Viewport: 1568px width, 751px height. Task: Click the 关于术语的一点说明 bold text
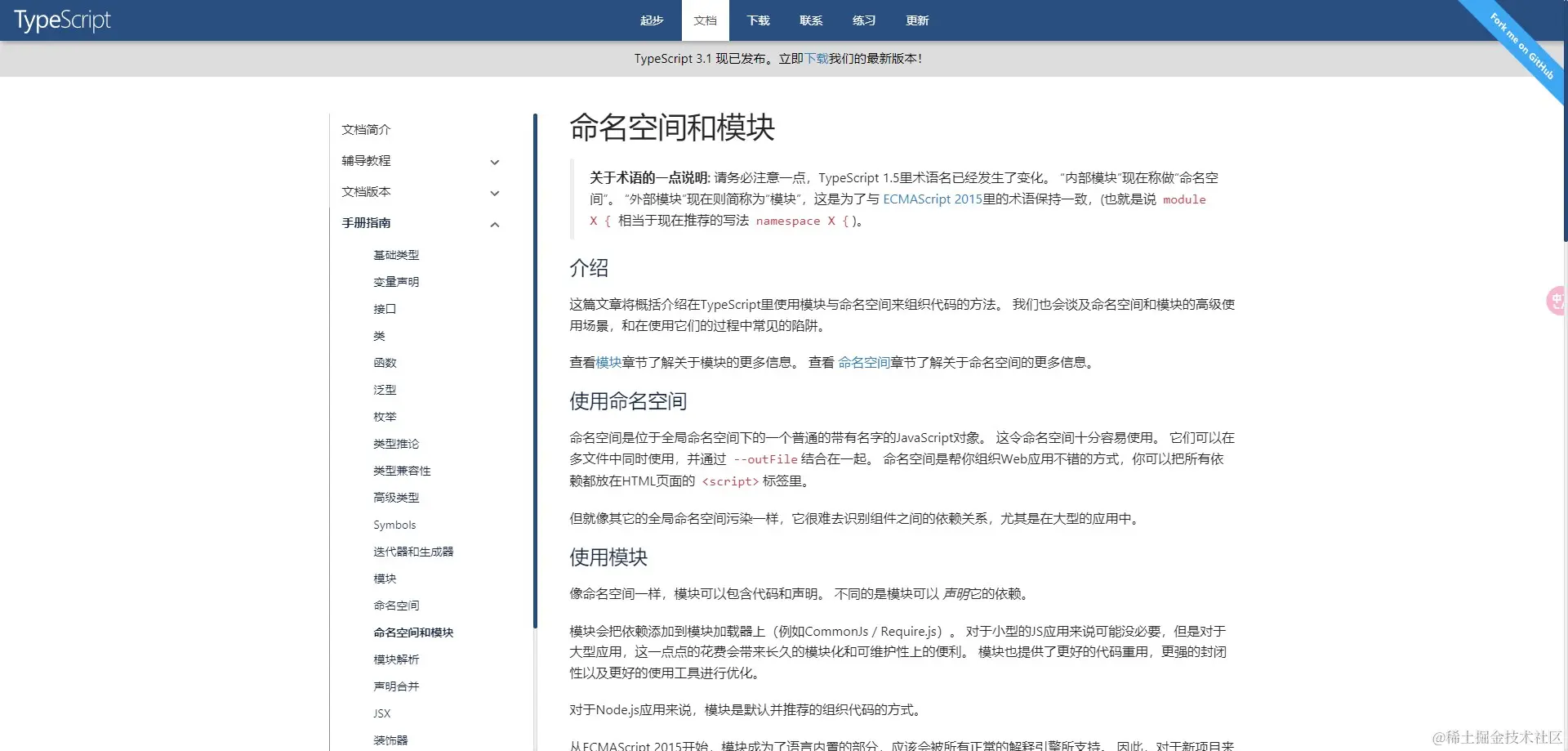pos(649,178)
